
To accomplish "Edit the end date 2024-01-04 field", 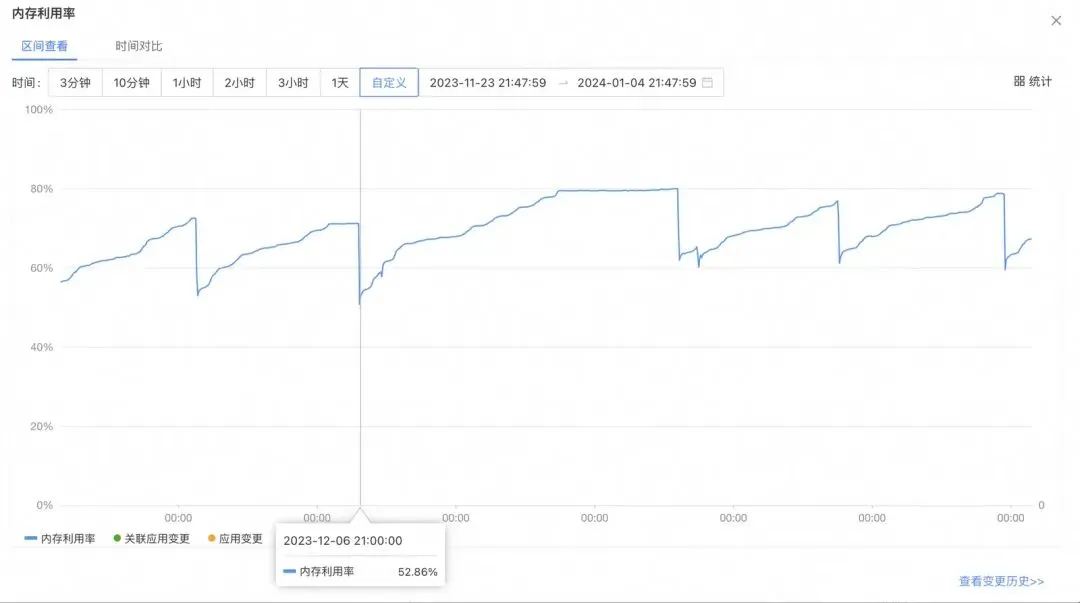I will click(636, 83).
